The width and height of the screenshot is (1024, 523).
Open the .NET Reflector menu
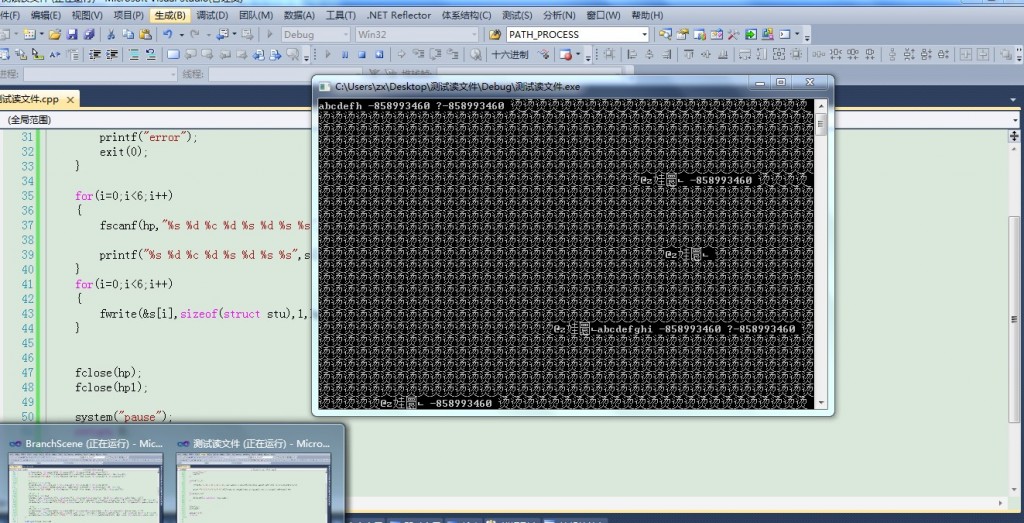coord(398,14)
